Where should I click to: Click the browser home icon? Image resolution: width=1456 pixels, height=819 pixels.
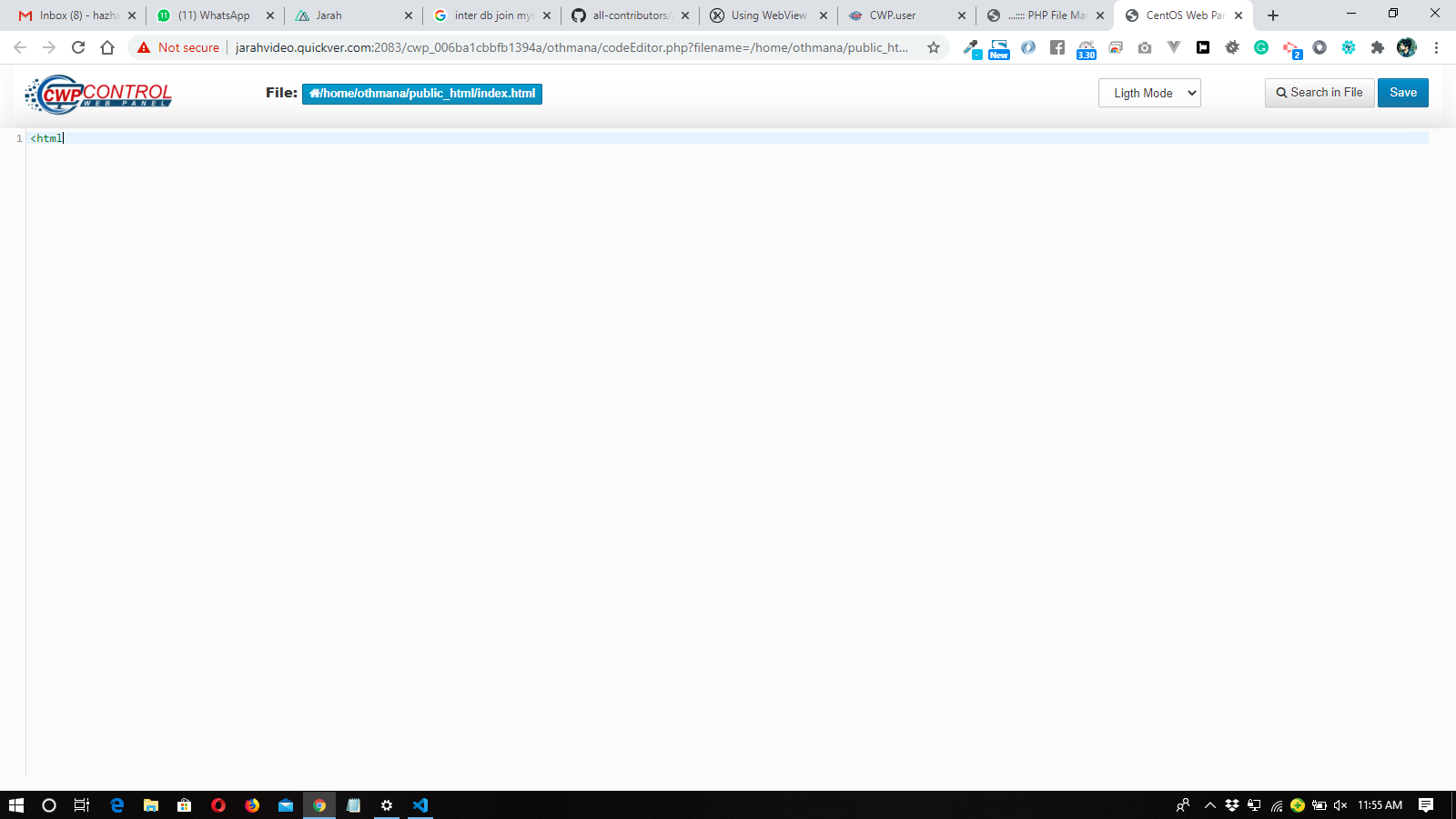click(107, 47)
